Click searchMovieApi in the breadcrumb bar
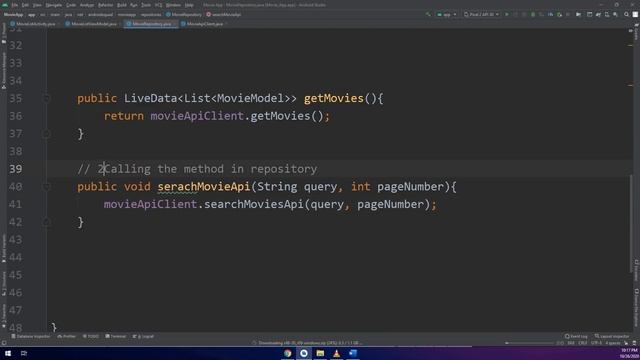640x360 pixels. point(224,14)
